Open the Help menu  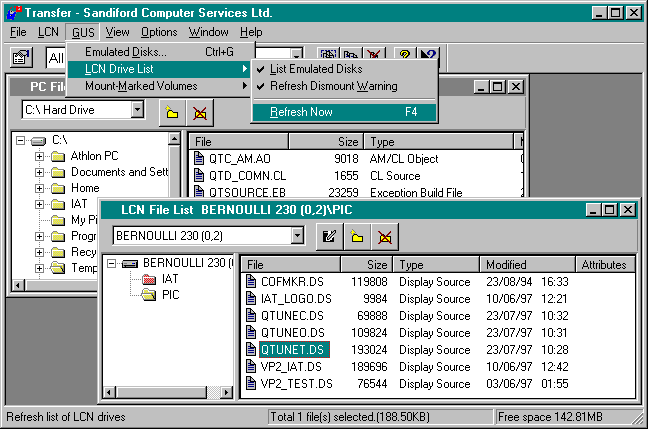[x=251, y=32]
